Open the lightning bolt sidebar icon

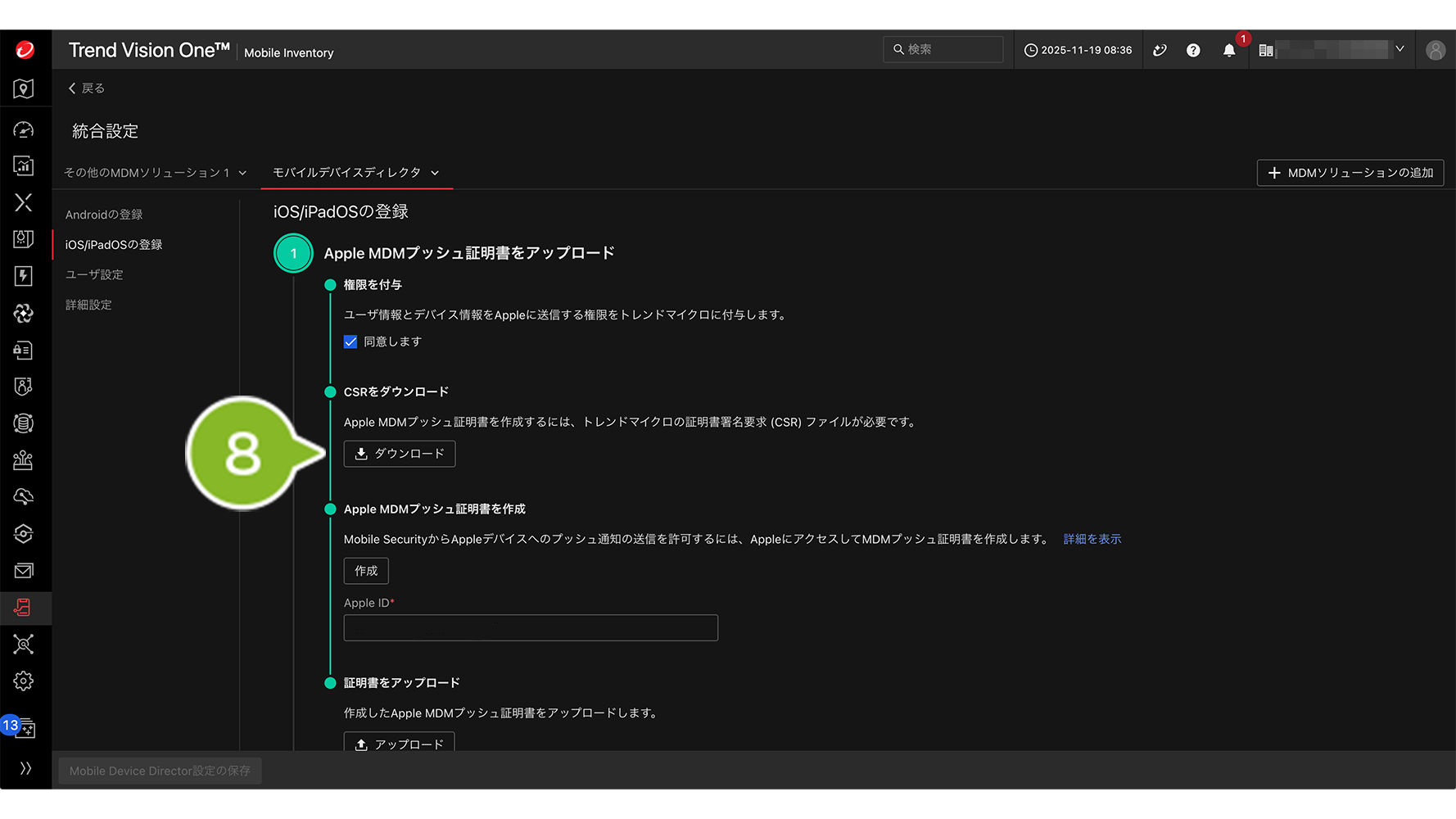24,276
